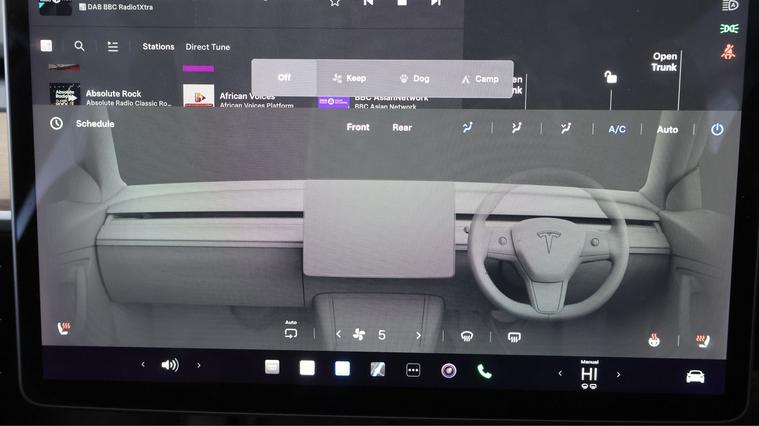759x426 pixels.
Task: Open the car controls icon
Action: click(695, 376)
